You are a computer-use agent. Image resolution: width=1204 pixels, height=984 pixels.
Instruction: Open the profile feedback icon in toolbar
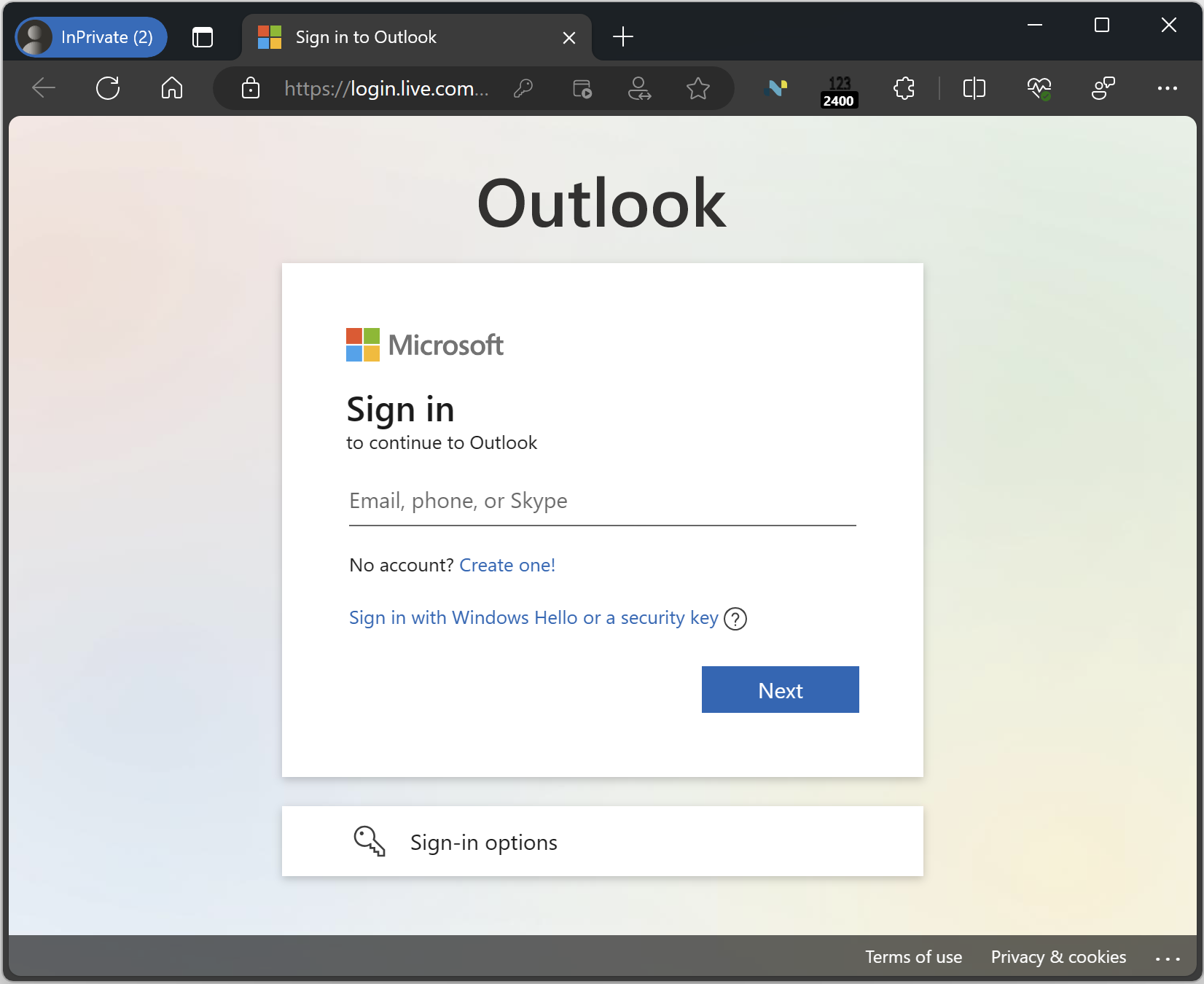[1103, 88]
